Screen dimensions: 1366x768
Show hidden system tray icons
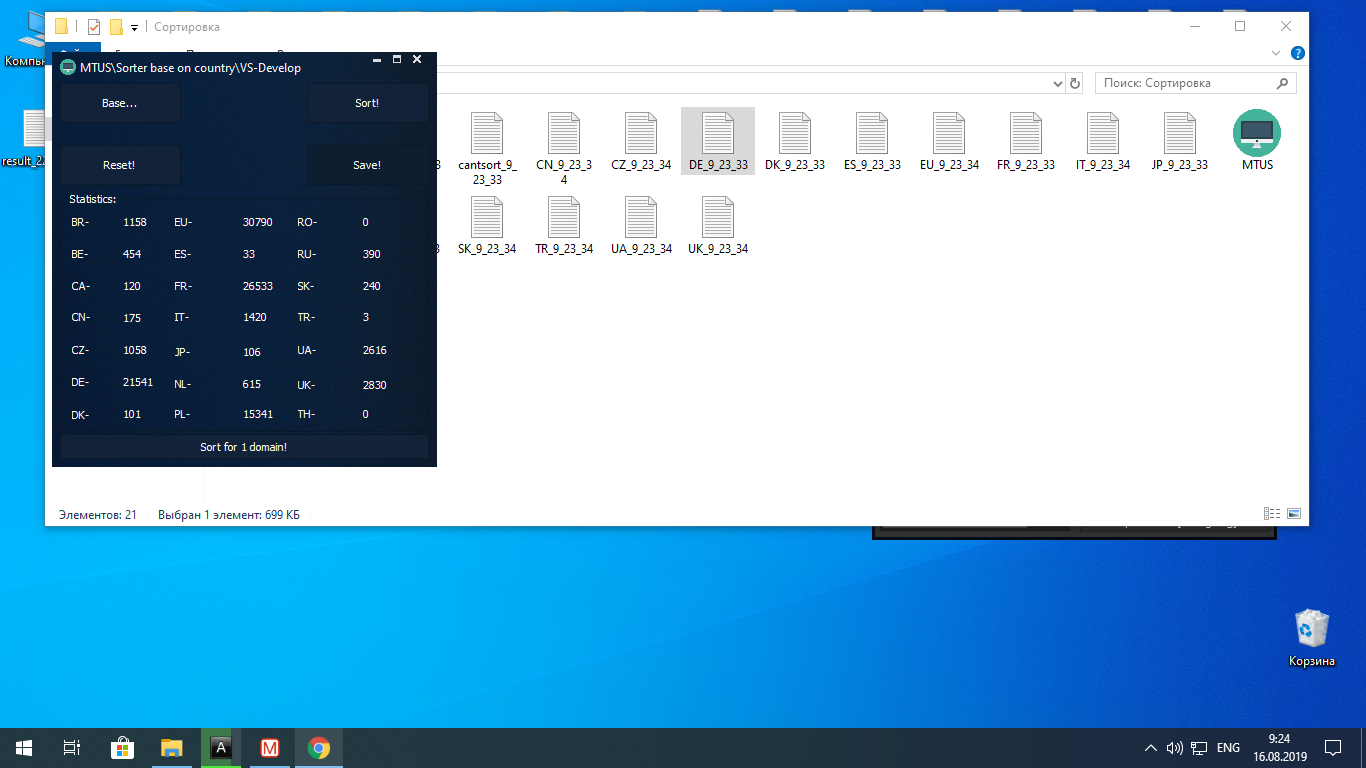pyautogui.click(x=1150, y=748)
